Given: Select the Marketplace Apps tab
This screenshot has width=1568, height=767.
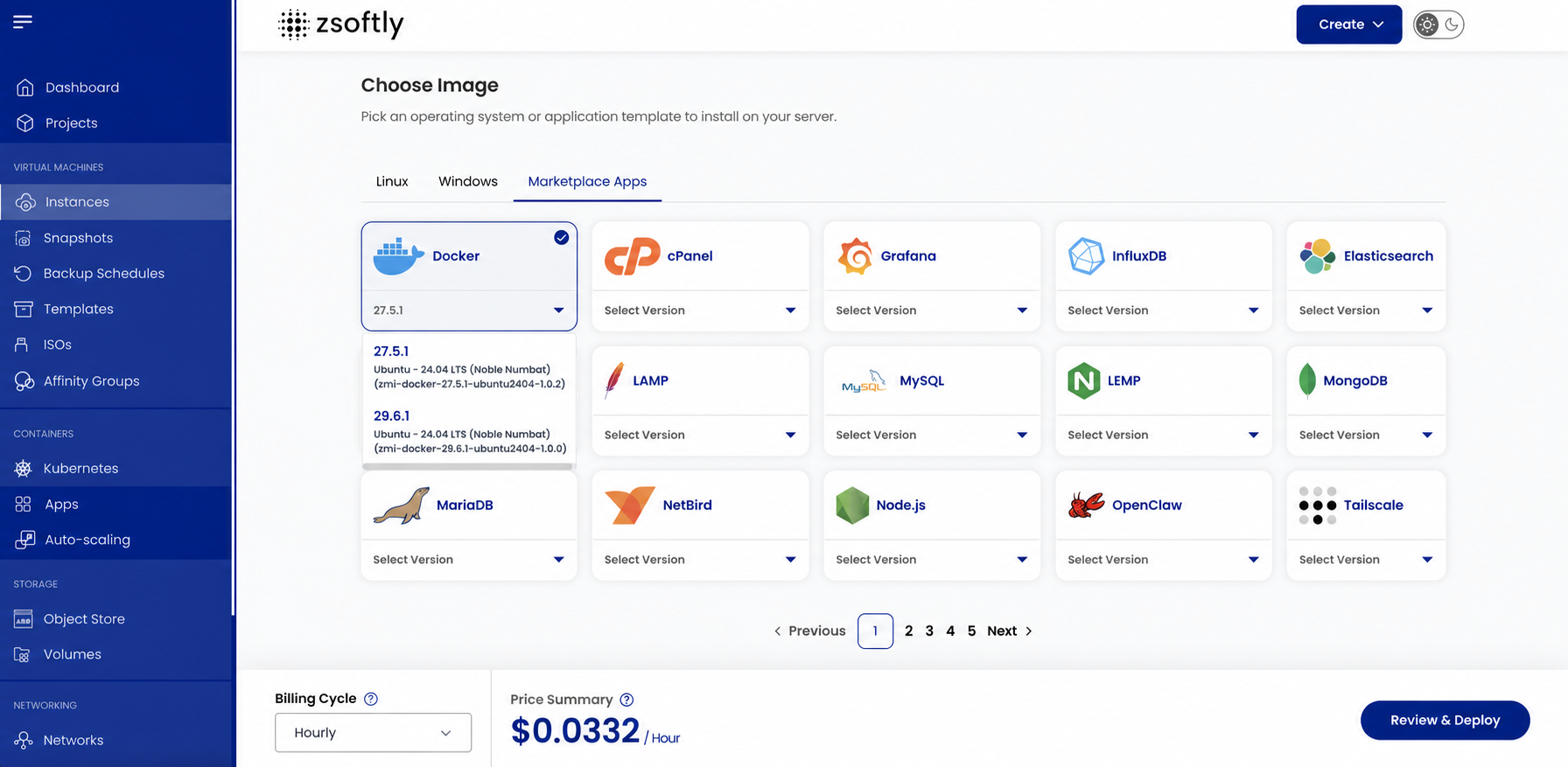Looking at the screenshot, I should pyautogui.click(x=587, y=181).
